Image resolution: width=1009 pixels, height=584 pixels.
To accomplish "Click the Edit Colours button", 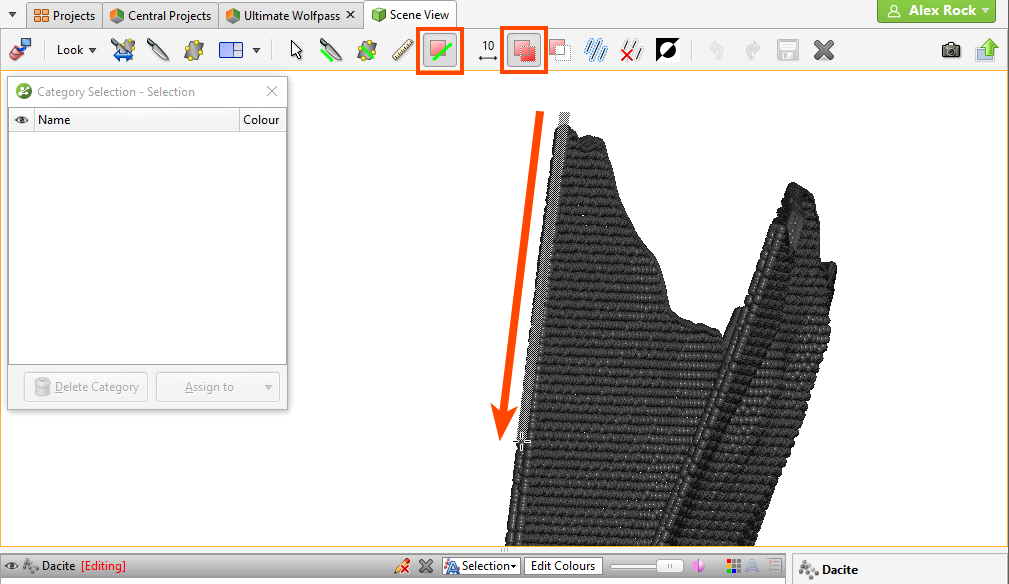I will [562, 566].
